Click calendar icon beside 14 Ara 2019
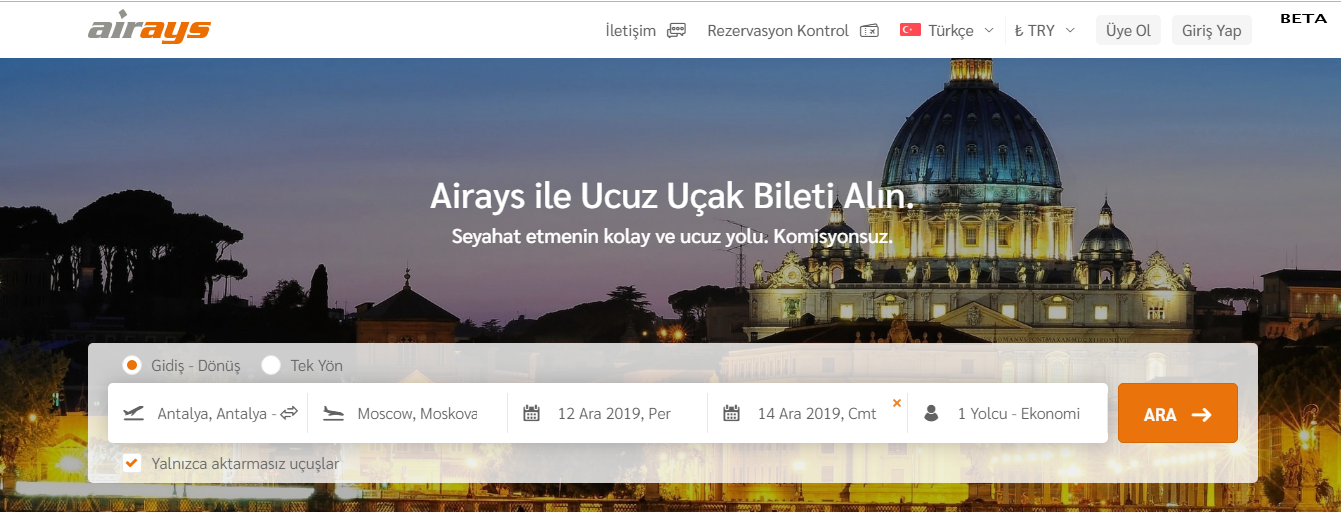Image resolution: width=1341 pixels, height=512 pixels. click(732, 413)
